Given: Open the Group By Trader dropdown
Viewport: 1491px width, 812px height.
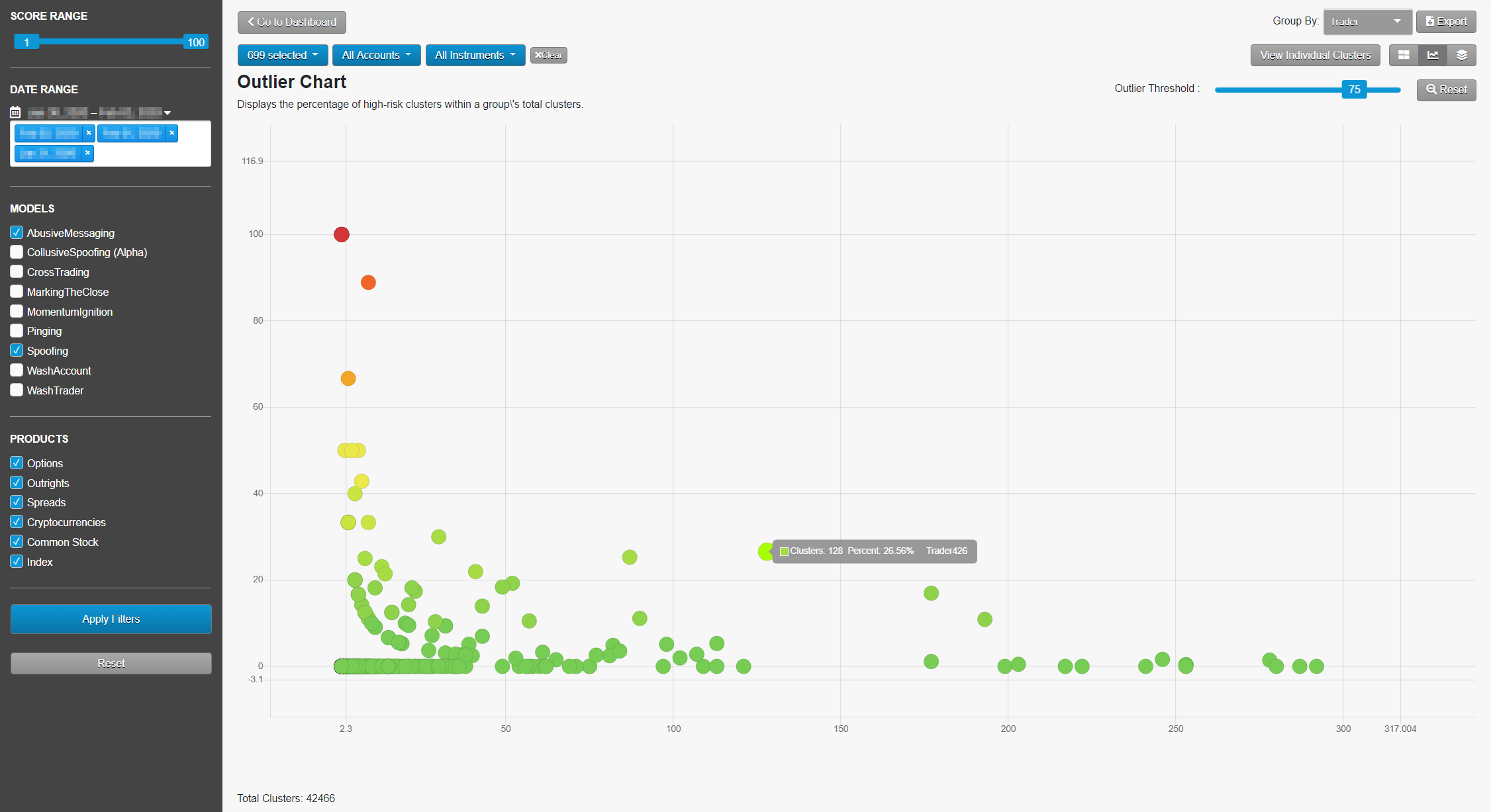Looking at the screenshot, I should coord(1367,21).
